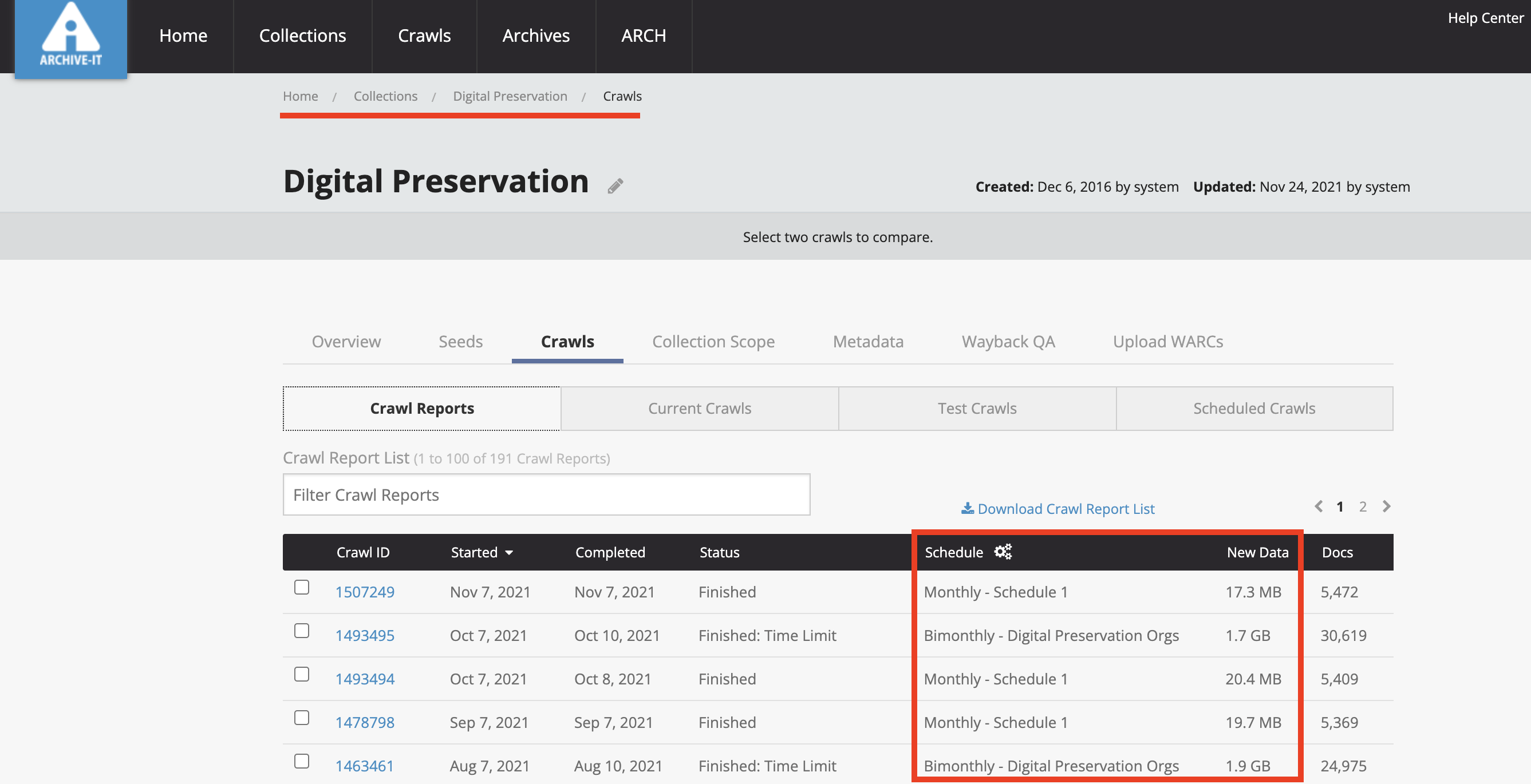The width and height of the screenshot is (1531, 784).
Task: Download Crawl Report List
Action: coord(1058,509)
